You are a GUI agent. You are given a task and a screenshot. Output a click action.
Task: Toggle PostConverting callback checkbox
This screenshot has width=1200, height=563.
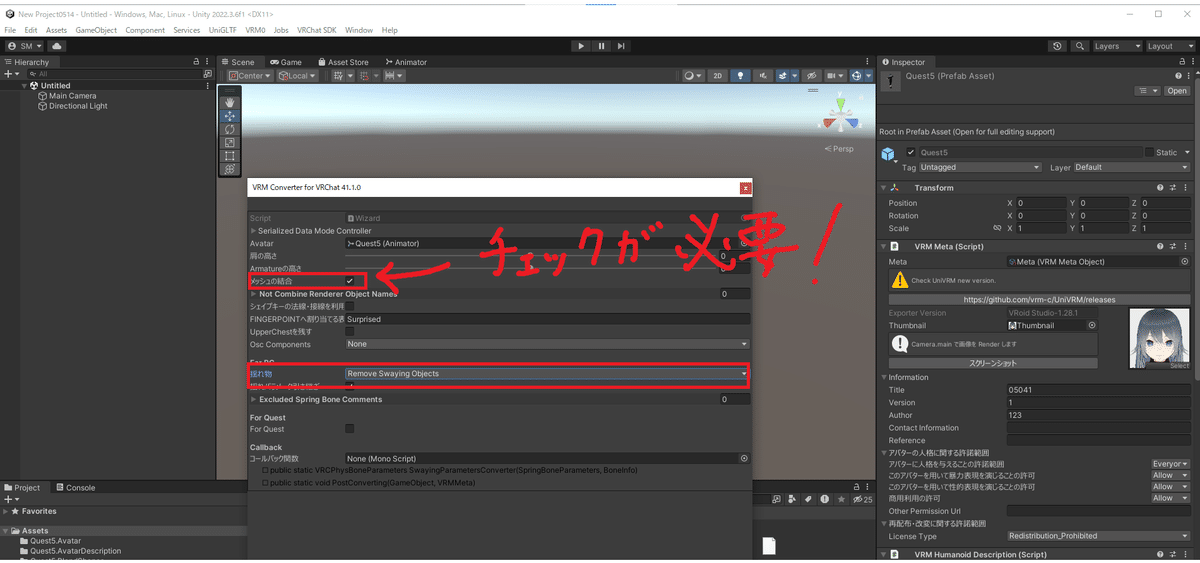pos(265,482)
